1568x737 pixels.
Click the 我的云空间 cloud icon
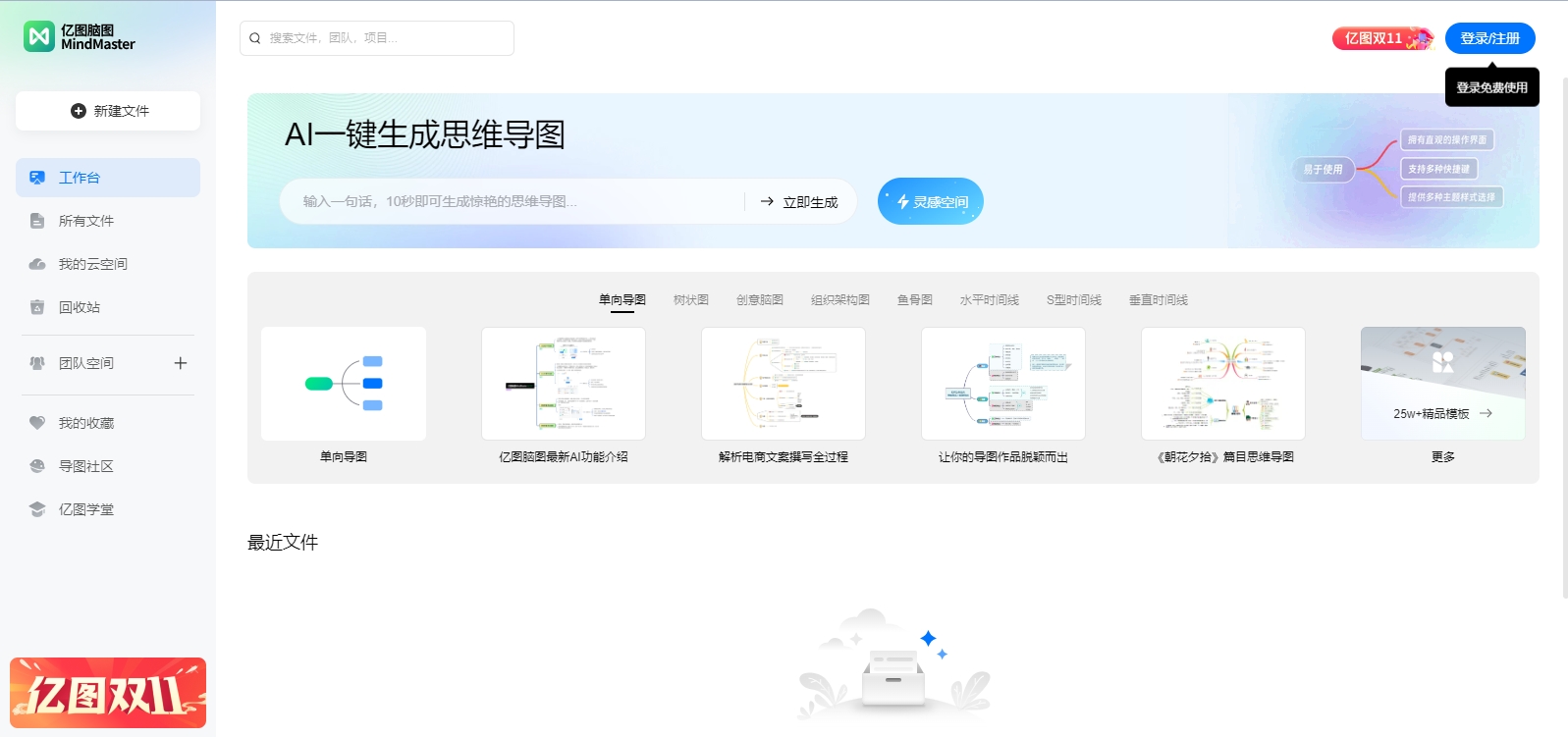point(37,264)
